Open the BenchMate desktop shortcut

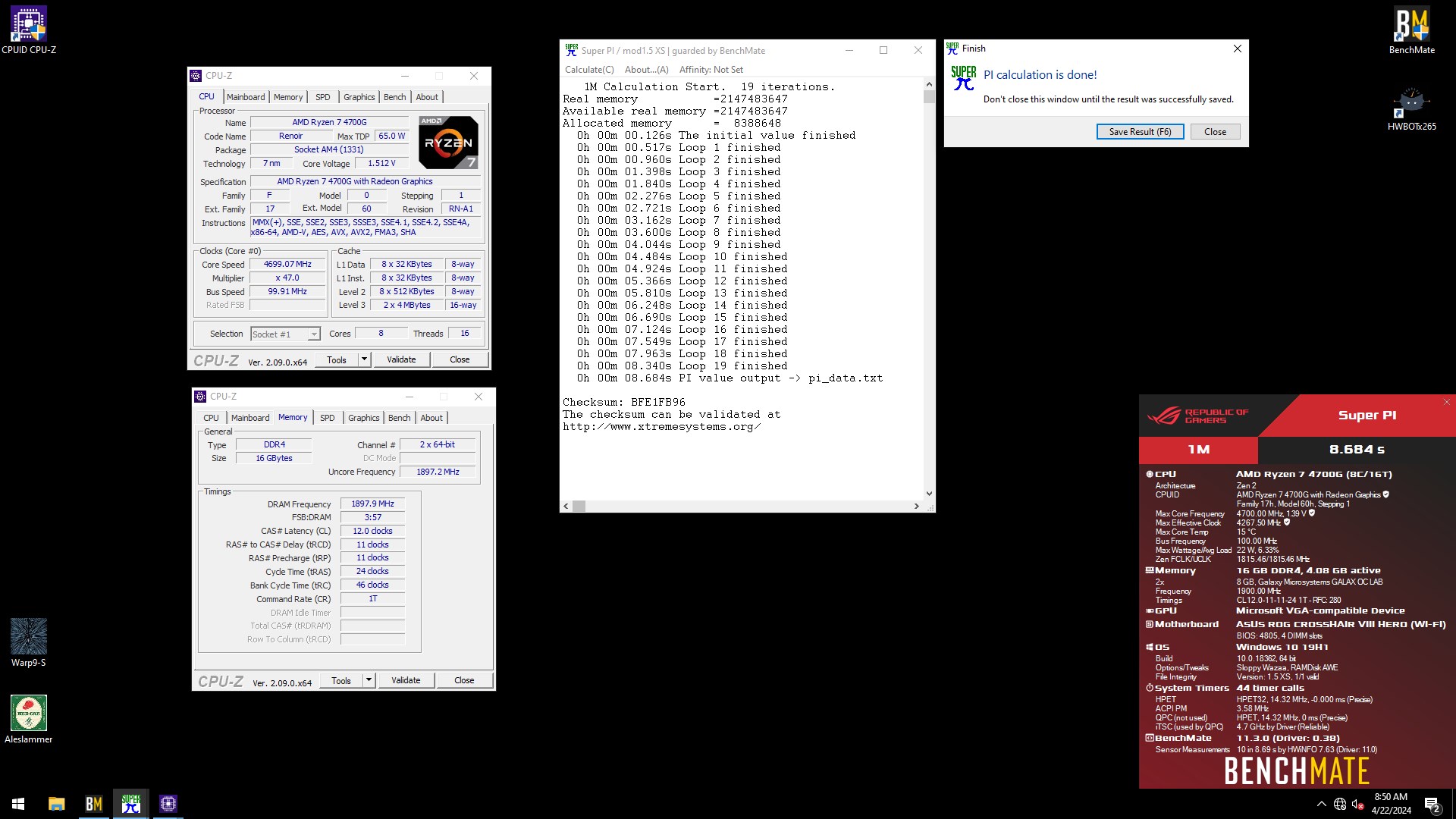pyautogui.click(x=1411, y=30)
